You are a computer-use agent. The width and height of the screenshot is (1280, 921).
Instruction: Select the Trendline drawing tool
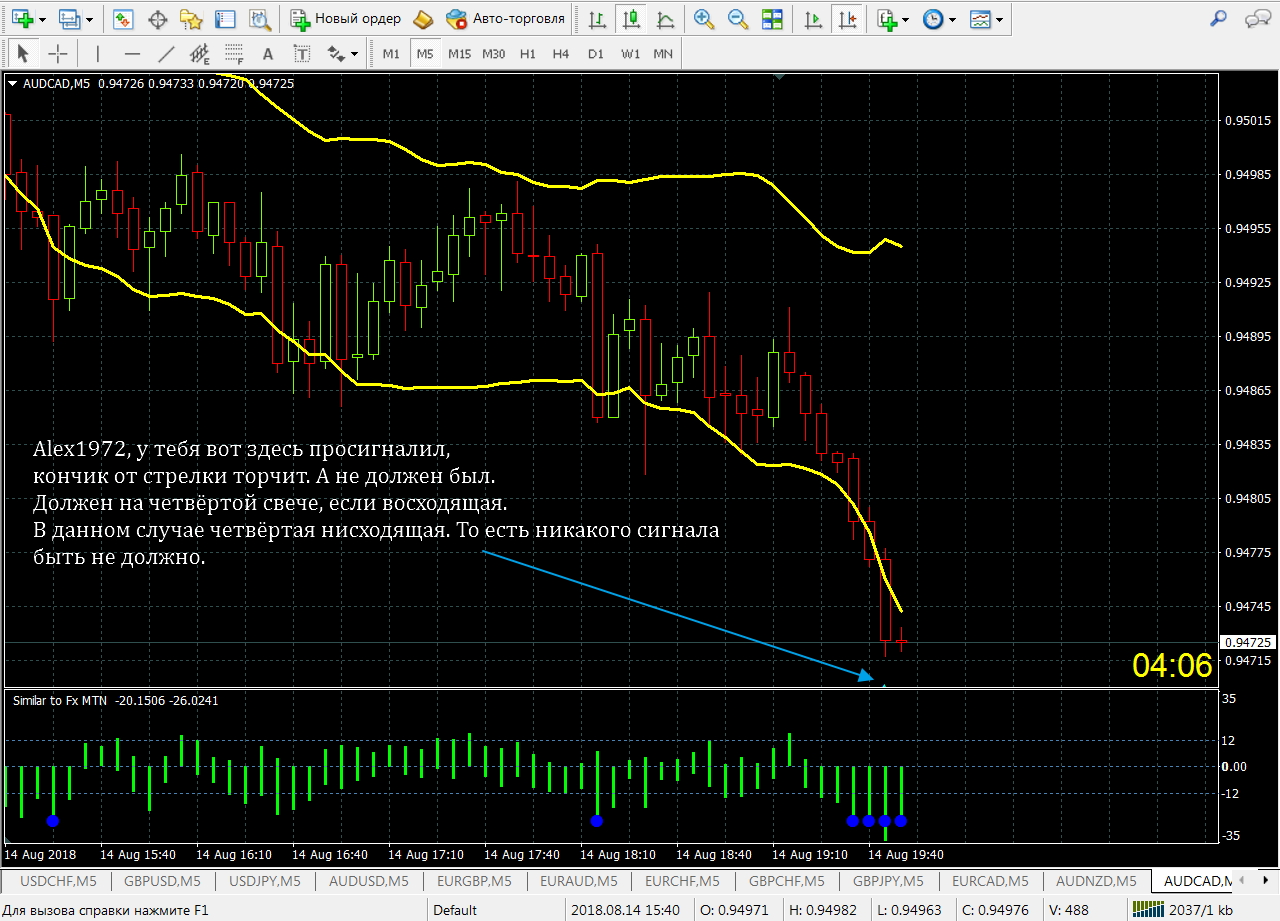pos(166,54)
